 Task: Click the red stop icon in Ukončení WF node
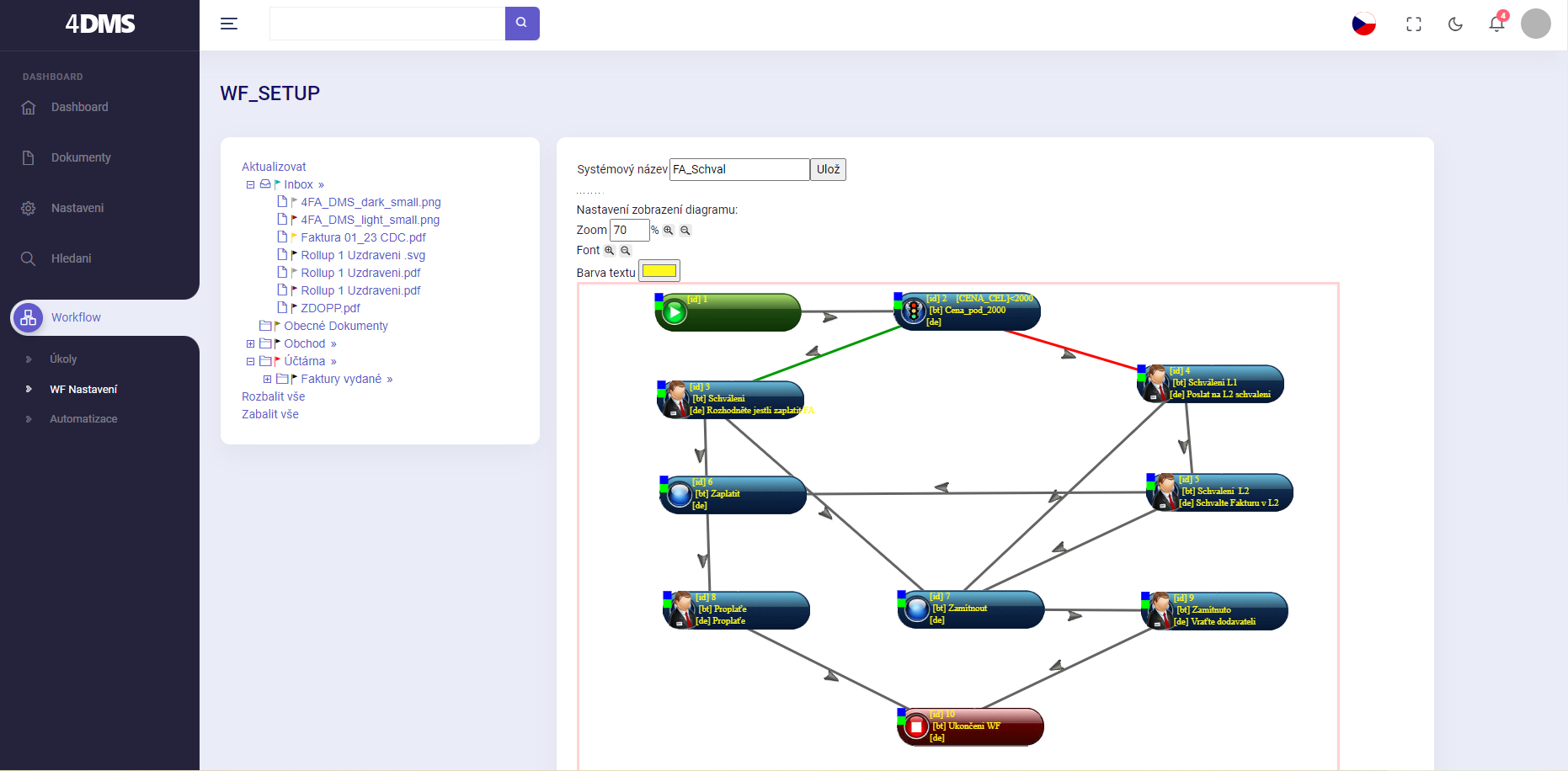916,727
